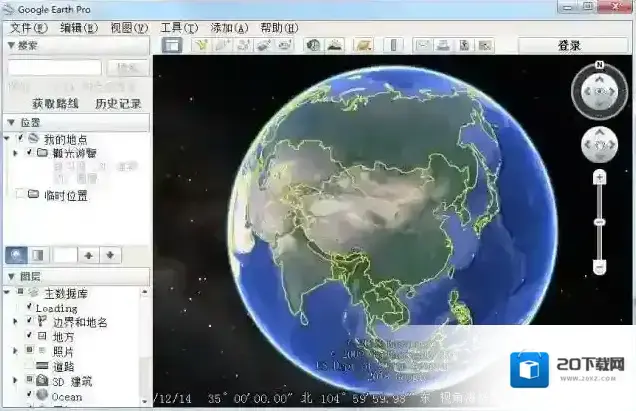Select the Add Path toolbar tool
The width and height of the screenshot is (636, 411).
coord(243,45)
